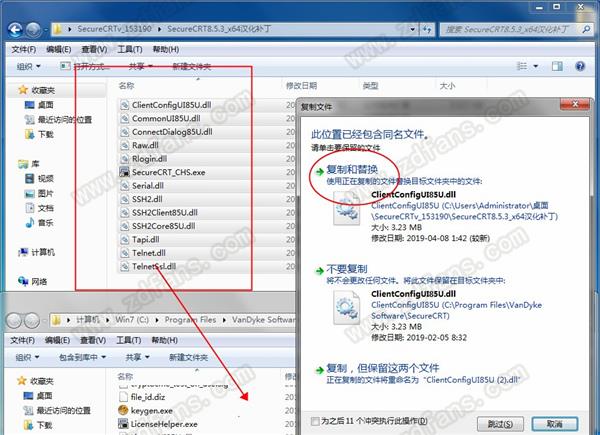Sort by the 修改日期 column header in the top window
Screen dimensions: 600x435
pyautogui.click(x=302, y=86)
